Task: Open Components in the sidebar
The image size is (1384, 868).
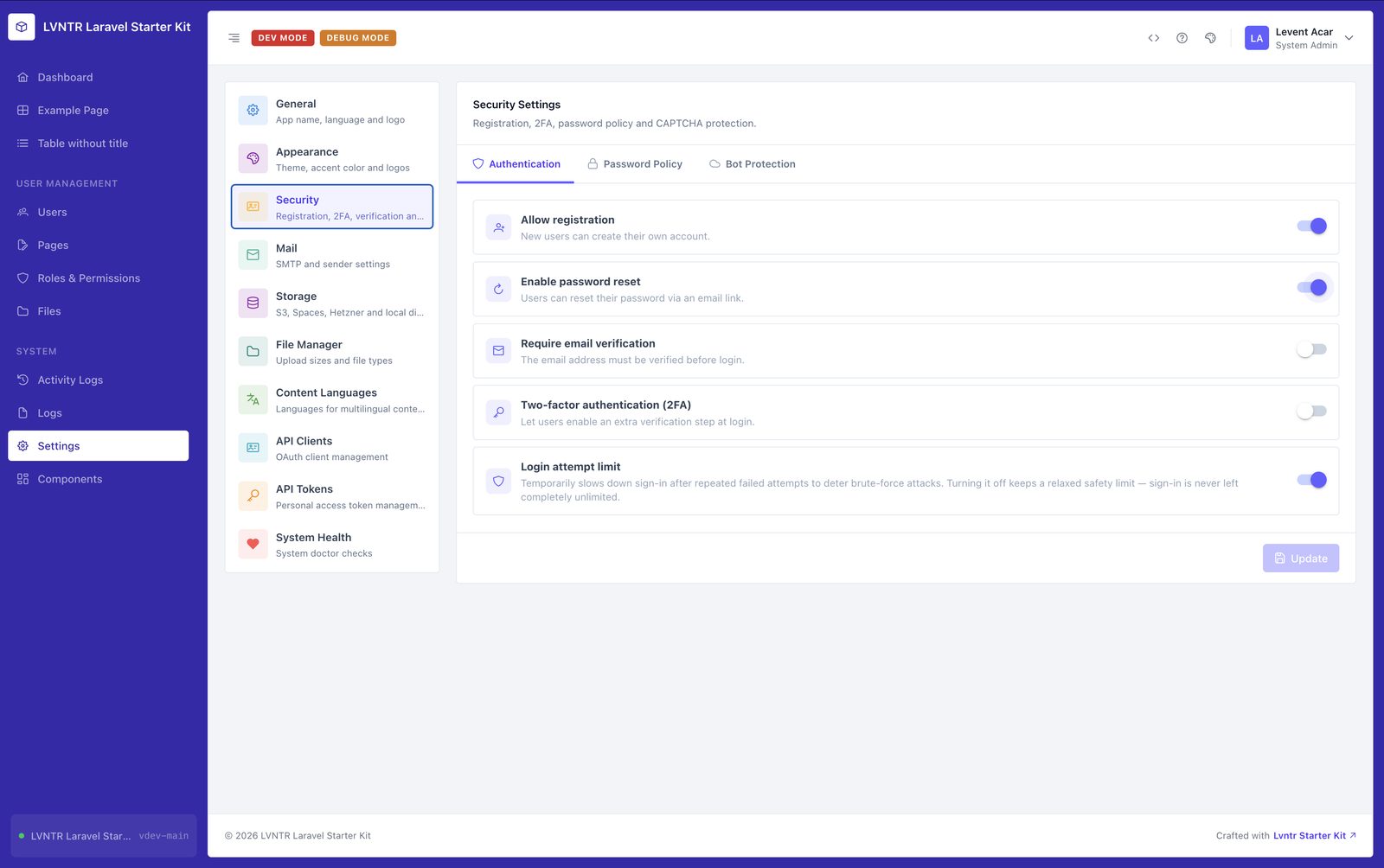Action: pos(99,479)
